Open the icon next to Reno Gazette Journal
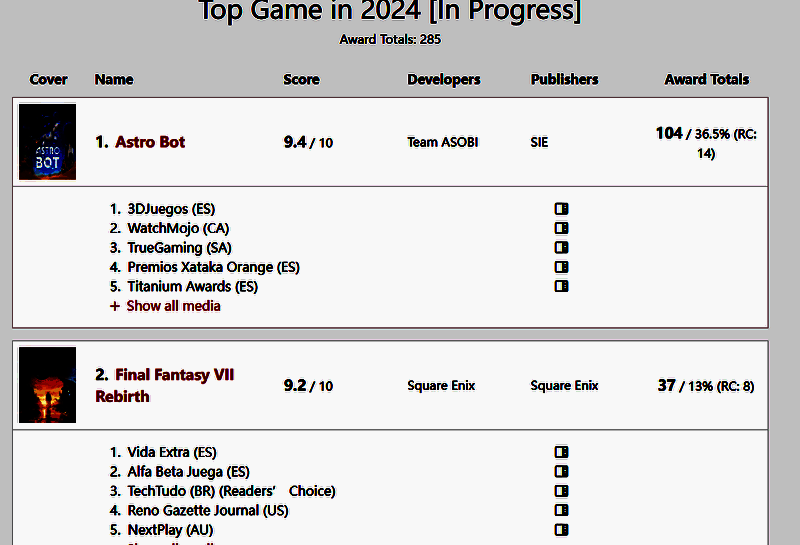This screenshot has height=545, width=800. pos(561,510)
